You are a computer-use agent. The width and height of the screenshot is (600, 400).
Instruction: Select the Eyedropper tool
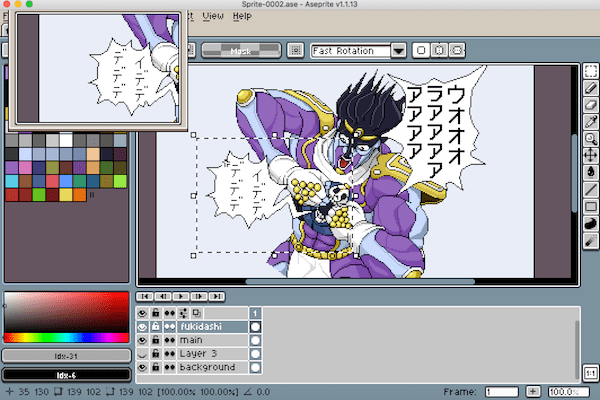point(590,122)
